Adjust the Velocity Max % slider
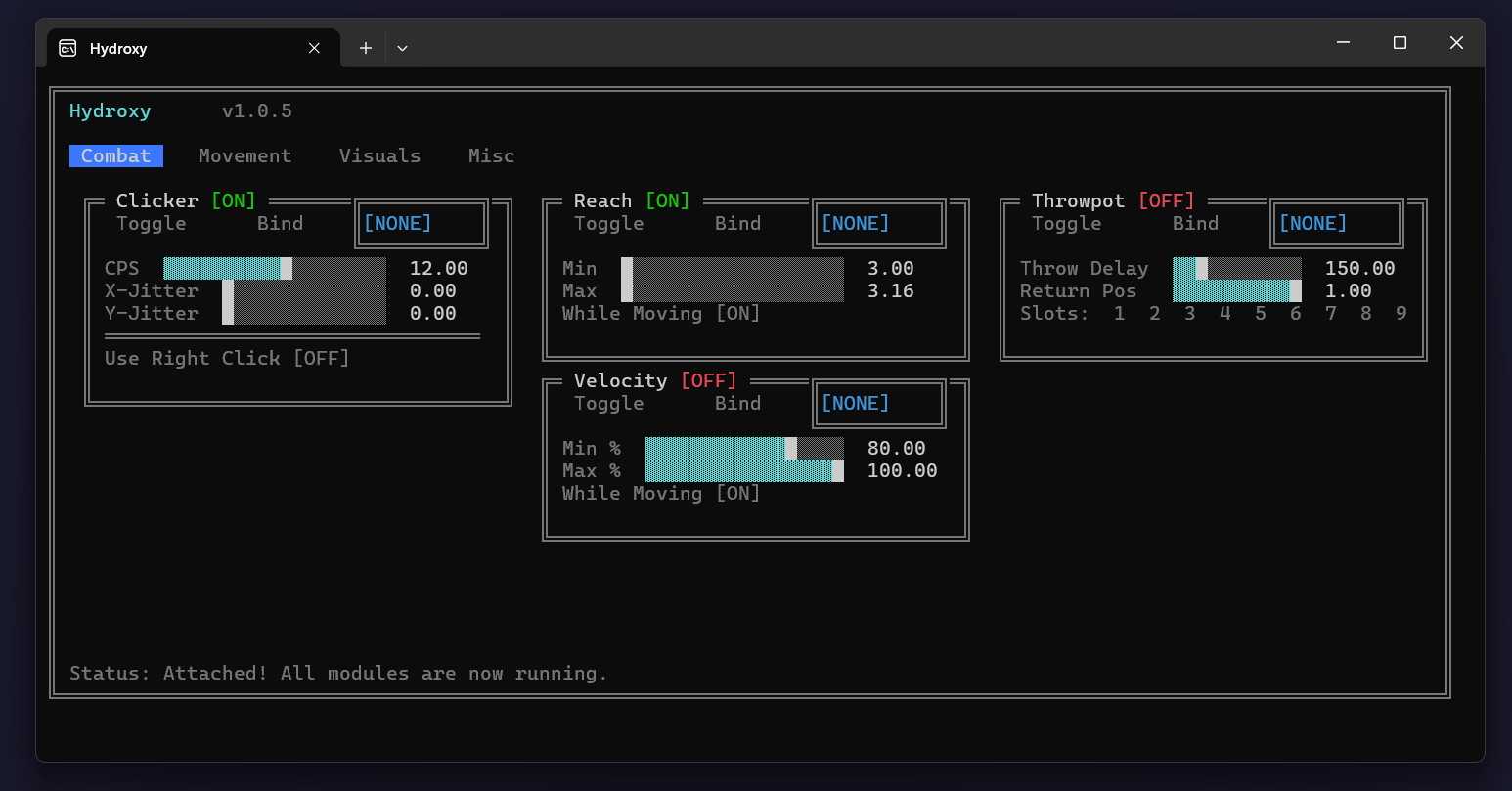 pyautogui.click(x=744, y=471)
